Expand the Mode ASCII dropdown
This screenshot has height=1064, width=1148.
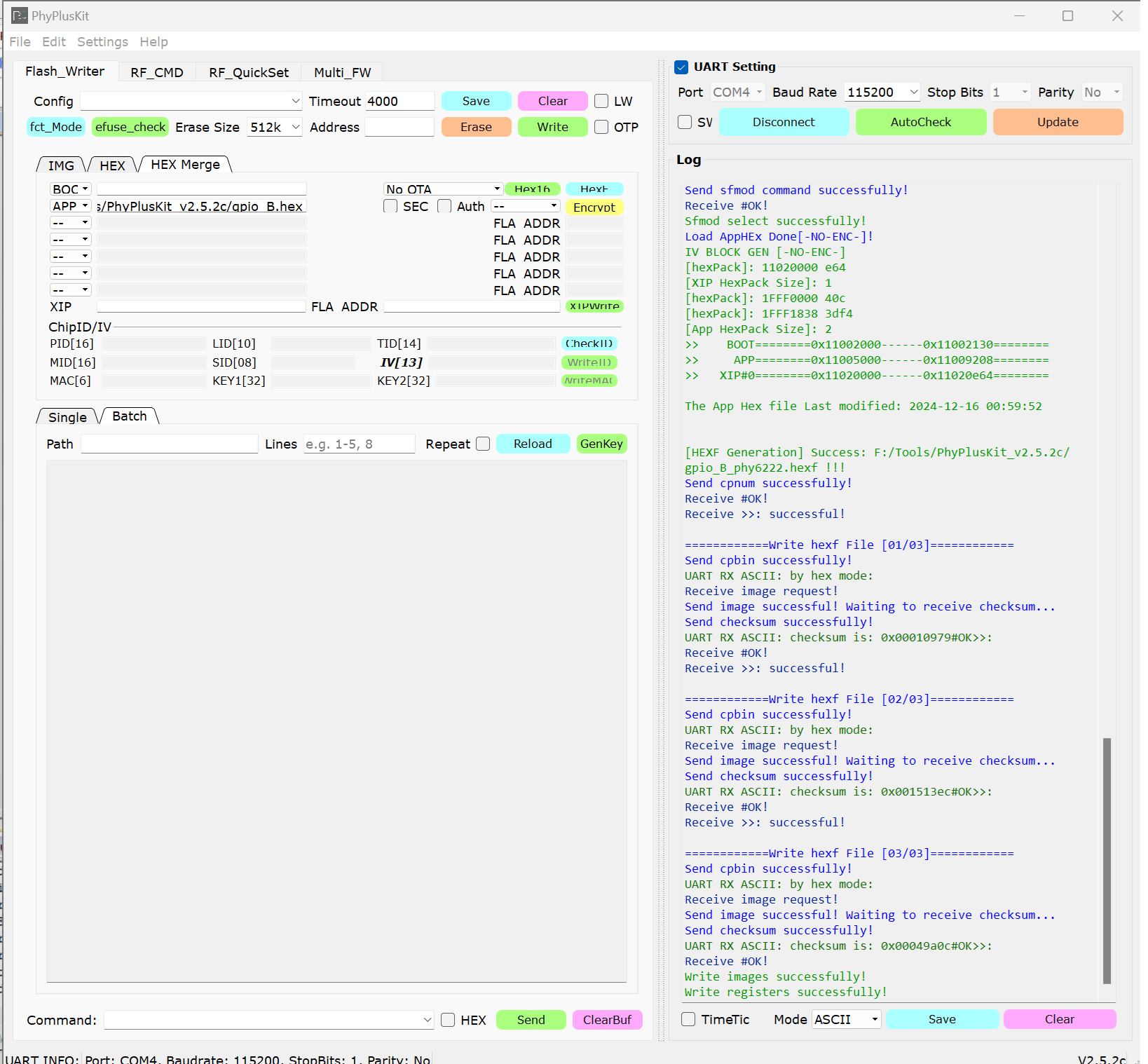tap(847, 1019)
